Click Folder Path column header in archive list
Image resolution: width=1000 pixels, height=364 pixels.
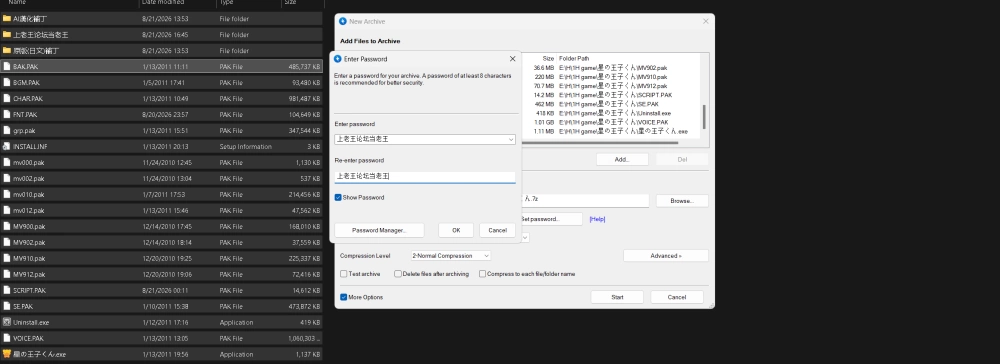(574, 58)
